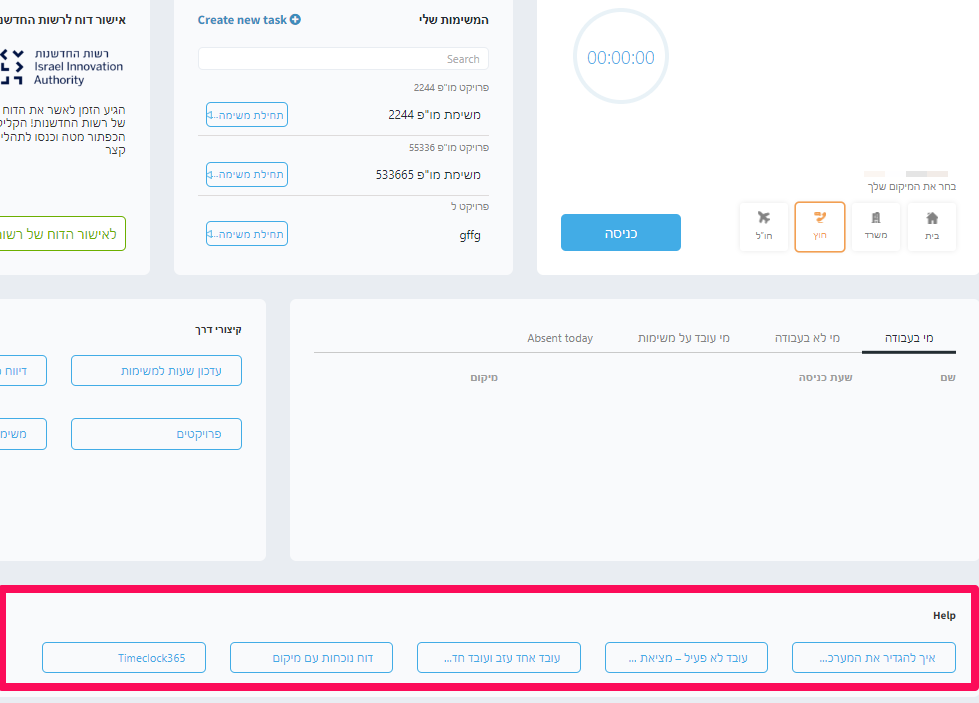Open the פרויקטים shortcut
The width and height of the screenshot is (979, 703).
(x=156, y=434)
